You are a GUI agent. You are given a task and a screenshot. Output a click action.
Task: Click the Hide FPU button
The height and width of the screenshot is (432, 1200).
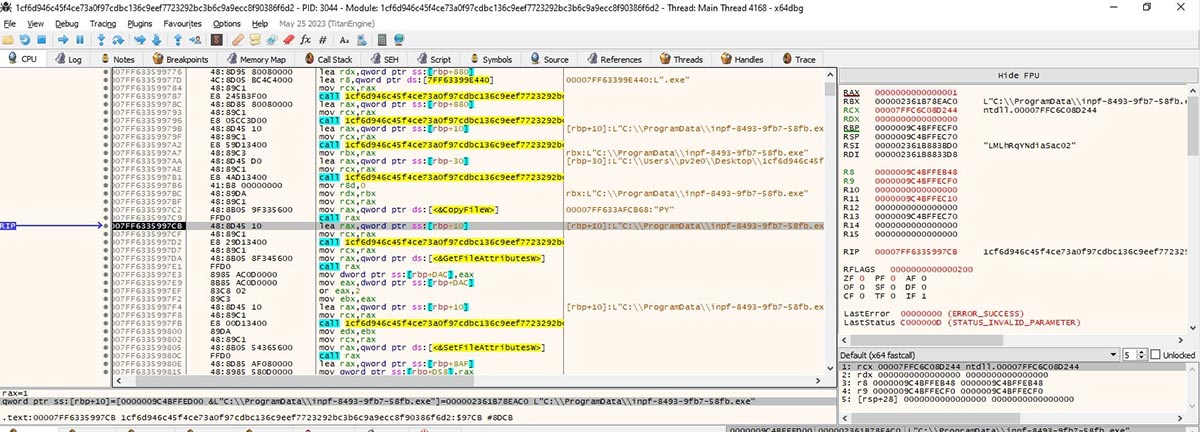1017,76
